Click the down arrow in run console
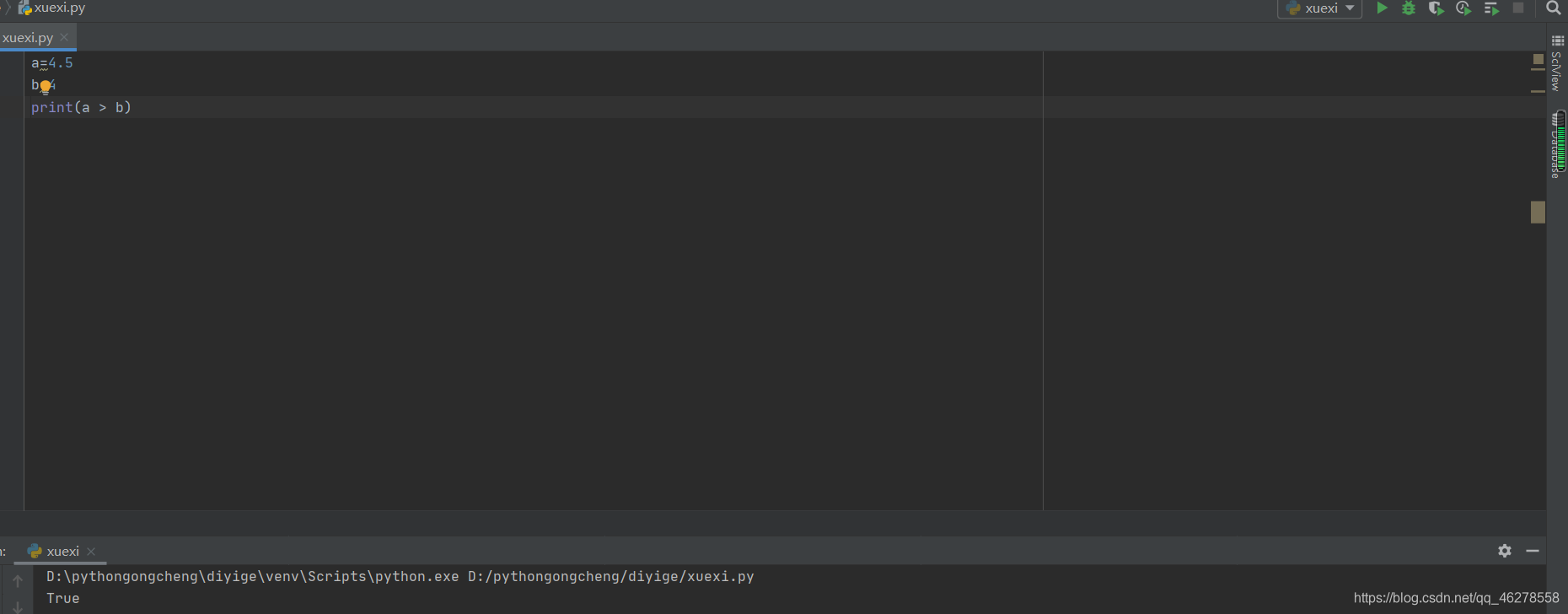 [x=18, y=606]
